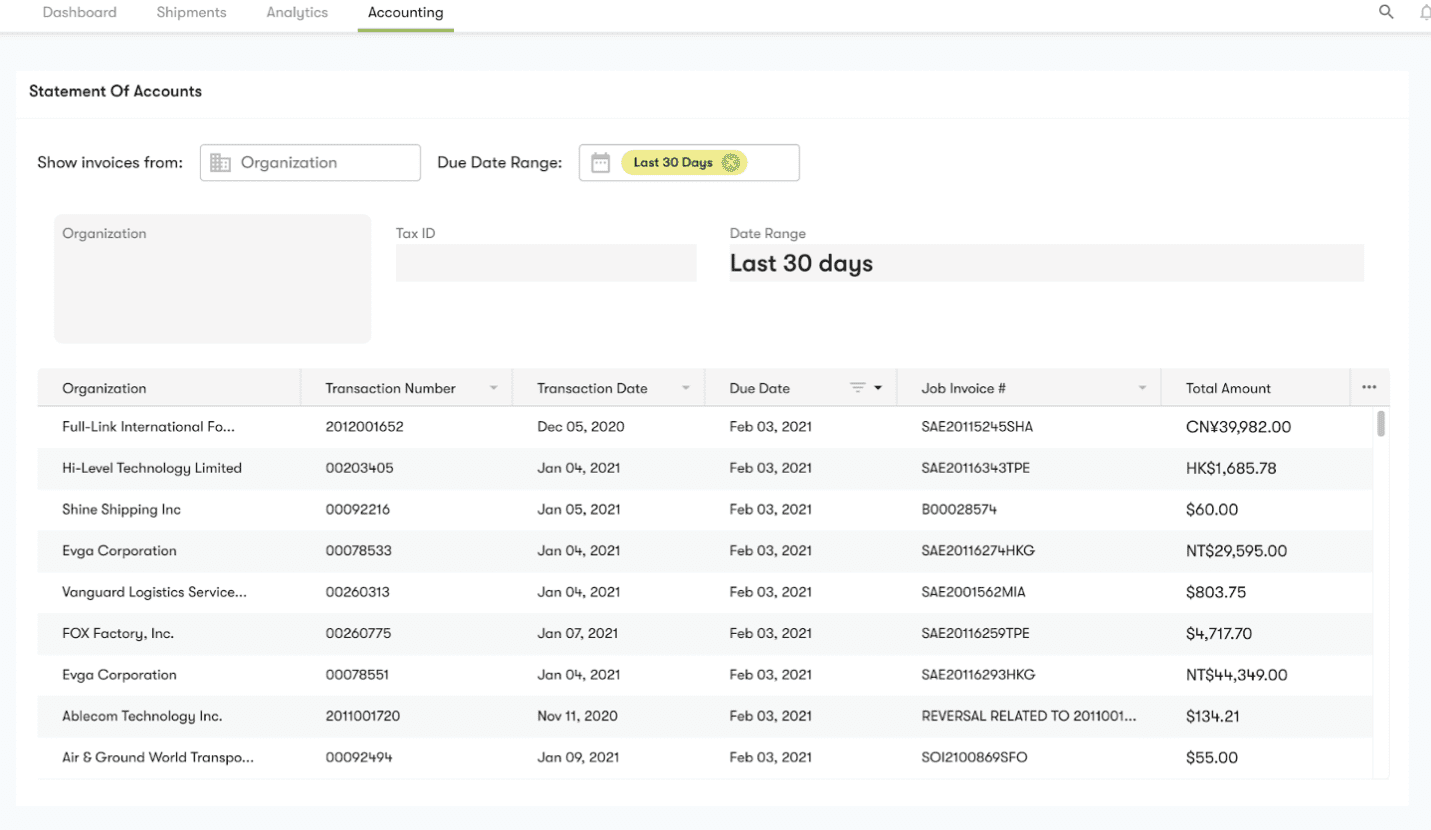1431x830 pixels.
Task: Expand the Transaction Date column dropdown
Action: 686,388
